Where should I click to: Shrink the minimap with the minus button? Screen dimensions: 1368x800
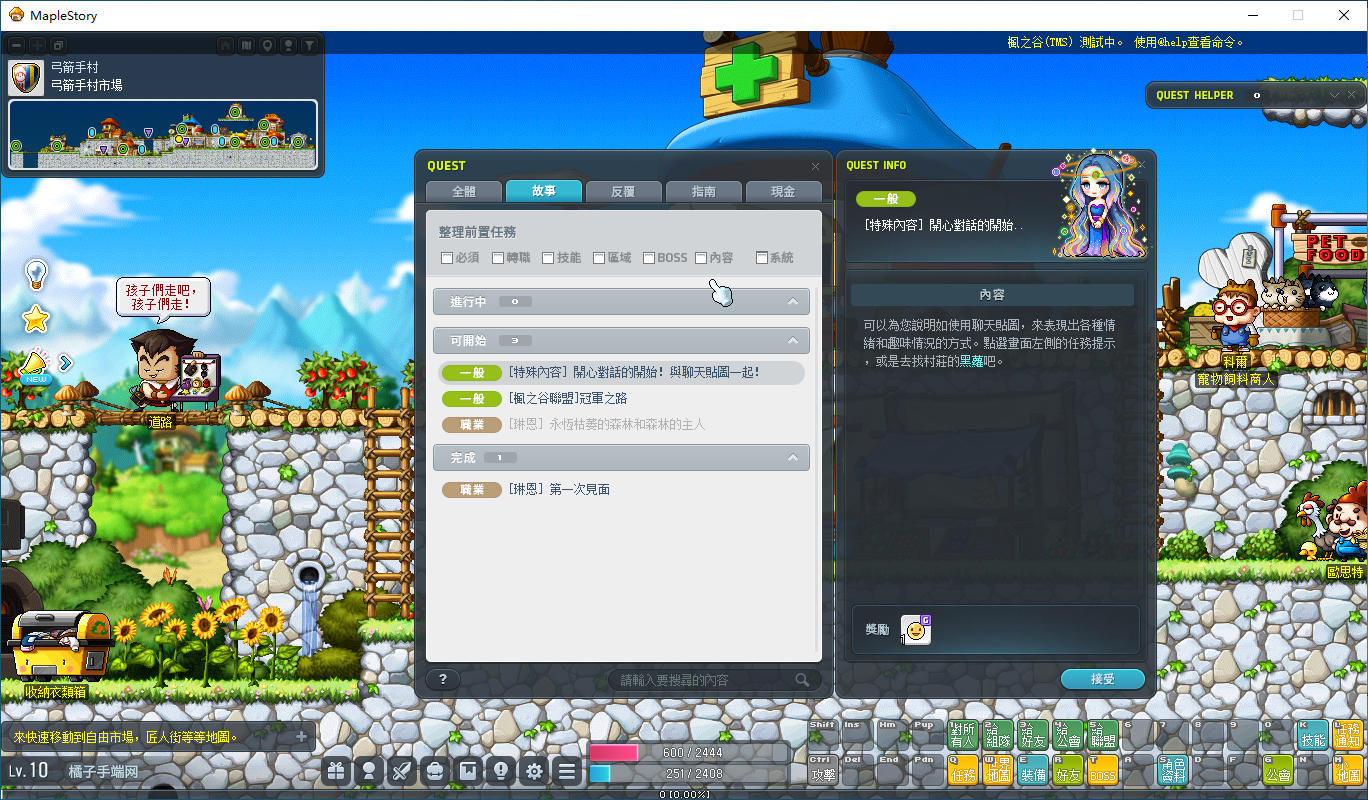pyautogui.click(x=17, y=45)
